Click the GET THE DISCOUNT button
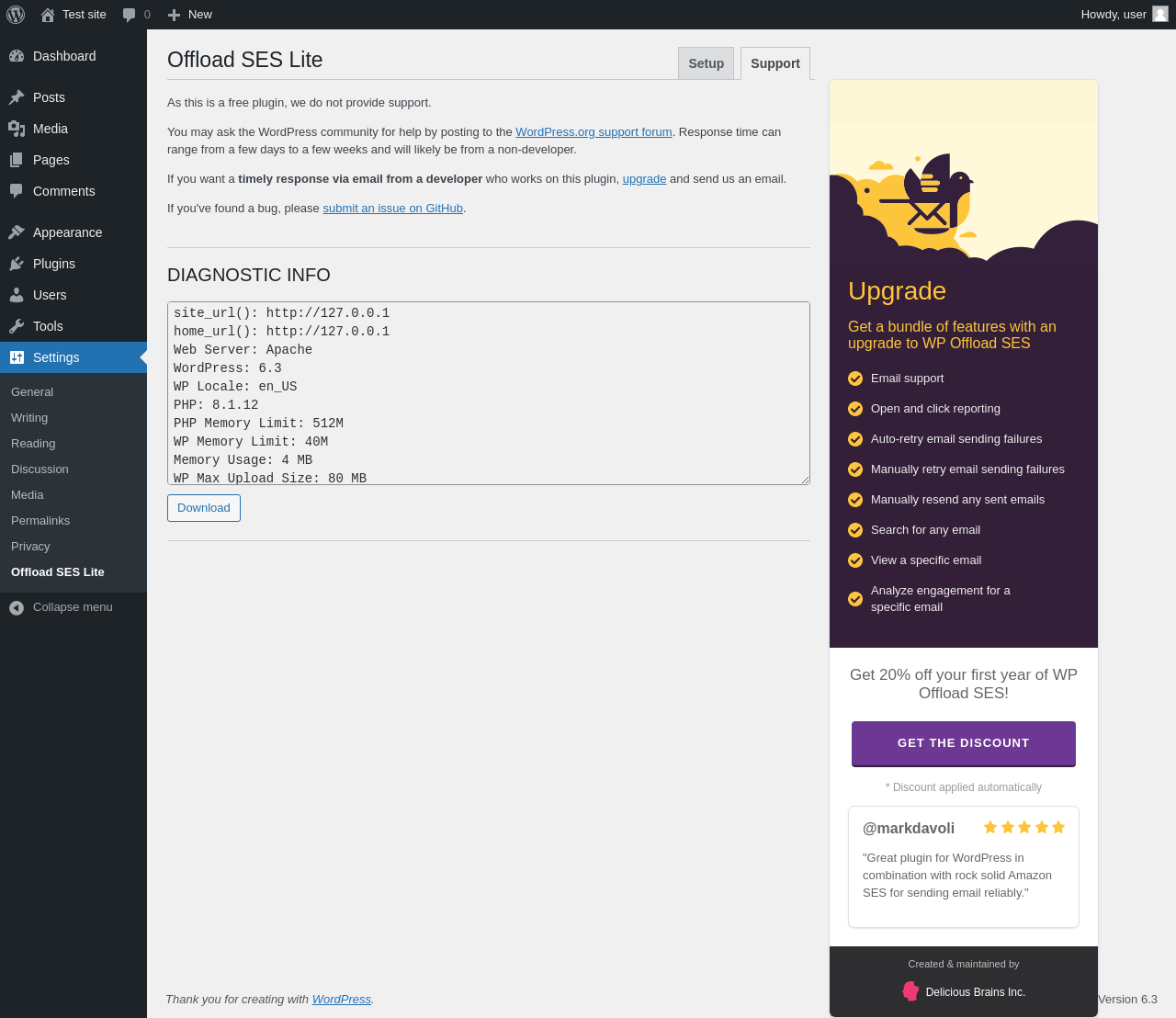This screenshot has height=1018, width=1176. pyautogui.click(x=964, y=743)
